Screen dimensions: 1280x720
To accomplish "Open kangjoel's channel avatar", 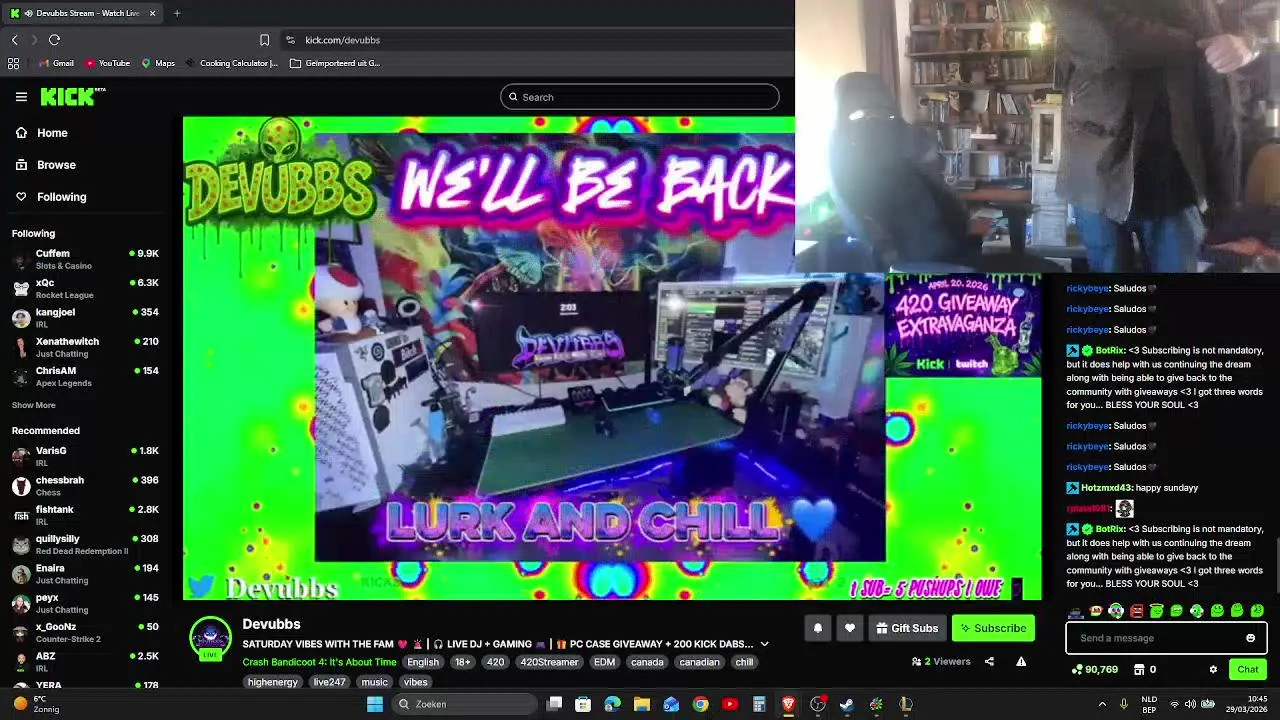I will pos(21,318).
